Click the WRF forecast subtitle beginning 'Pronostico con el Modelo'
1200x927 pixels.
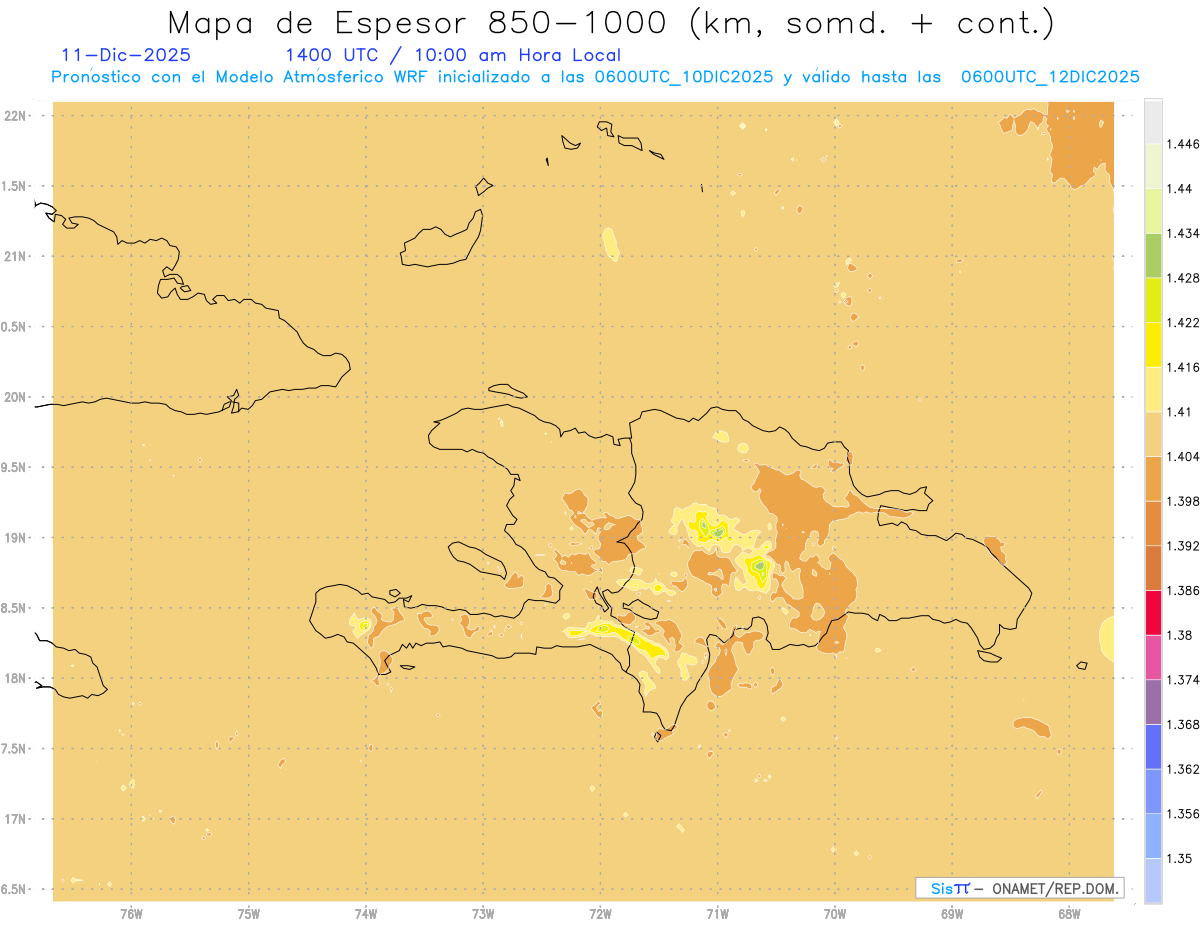point(596,77)
